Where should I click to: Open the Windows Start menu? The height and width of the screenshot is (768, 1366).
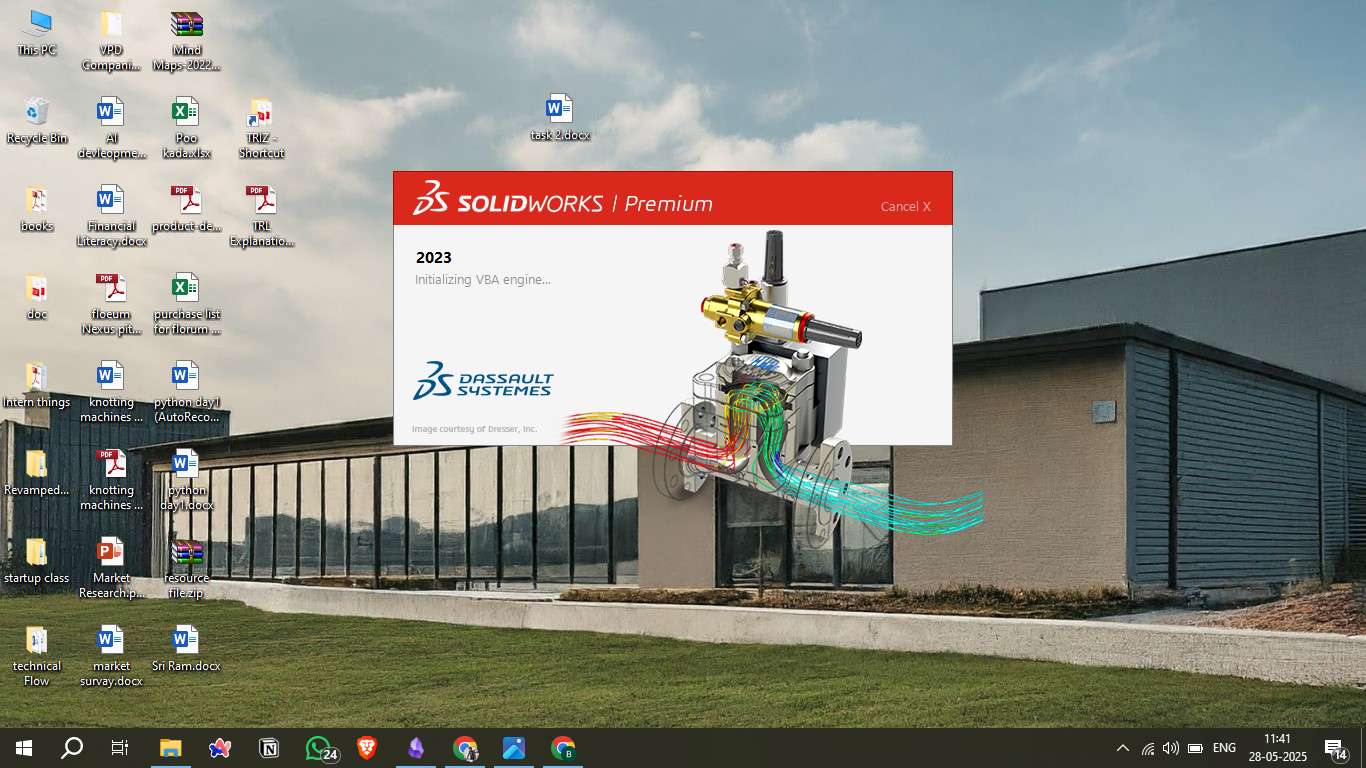pos(24,748)
